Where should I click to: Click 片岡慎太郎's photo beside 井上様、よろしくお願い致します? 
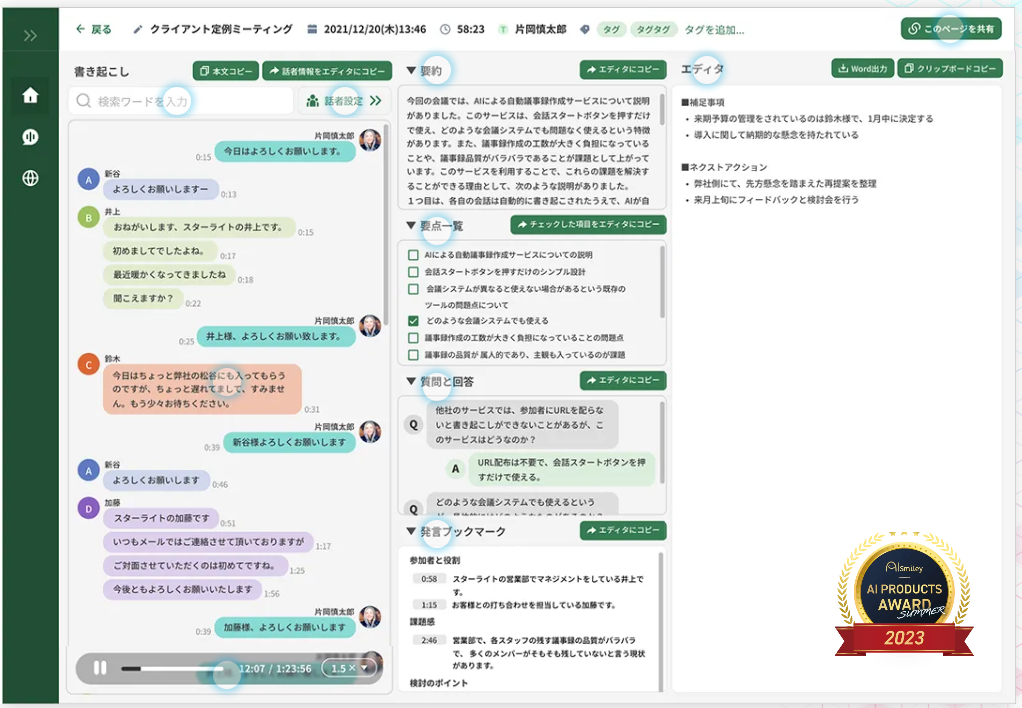pyautogui.click(x=370, y=326)
